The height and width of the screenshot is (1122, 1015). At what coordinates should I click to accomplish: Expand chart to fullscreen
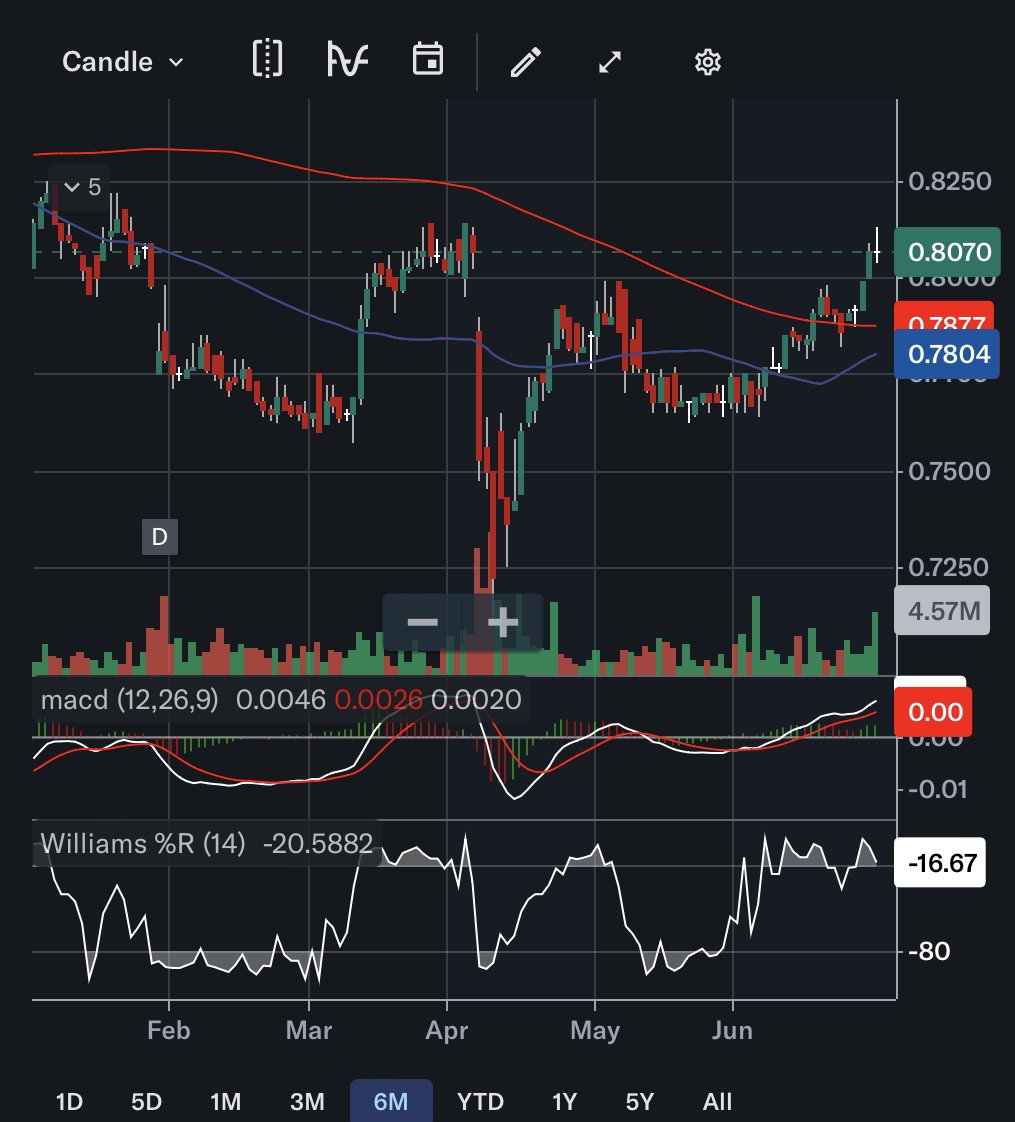(x=610, y=62)
